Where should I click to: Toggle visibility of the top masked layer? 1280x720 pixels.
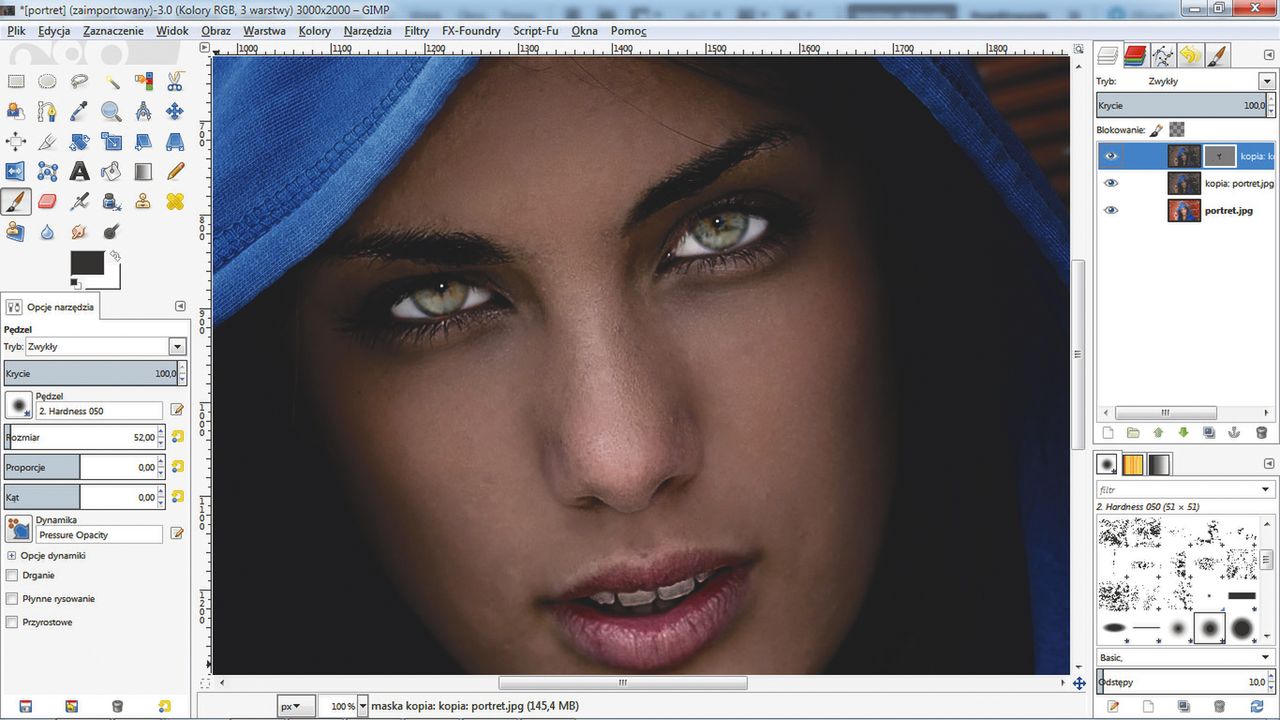click(1111, 156)
